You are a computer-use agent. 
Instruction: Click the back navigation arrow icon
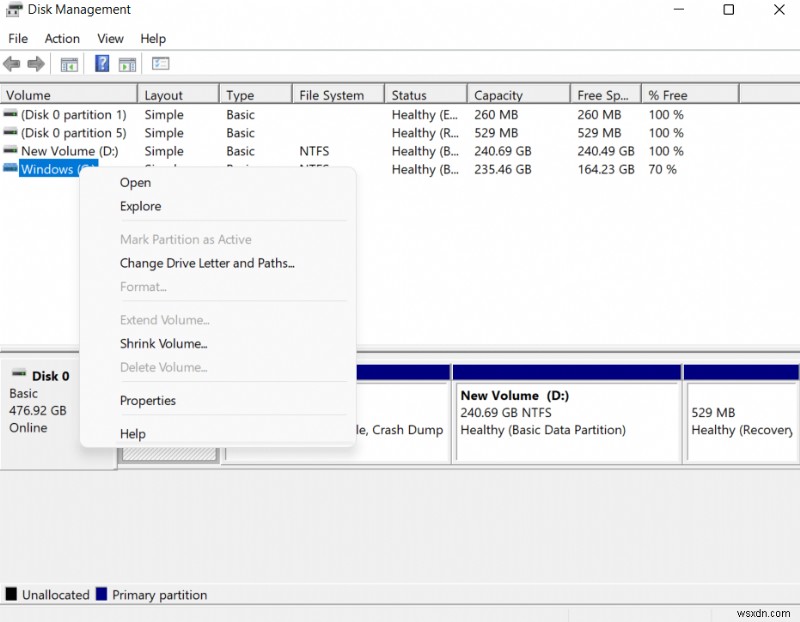pos(12,63)
